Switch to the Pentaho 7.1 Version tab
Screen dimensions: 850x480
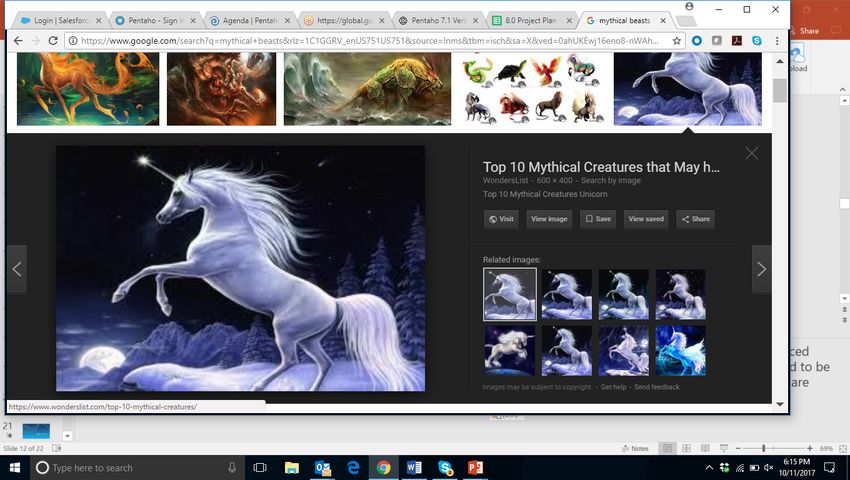[437, 21]
